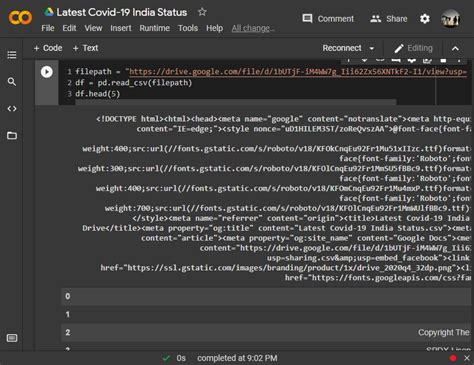Click code line df = pd.read_csv(filepath)
The image size is (474, 365).
134,83
